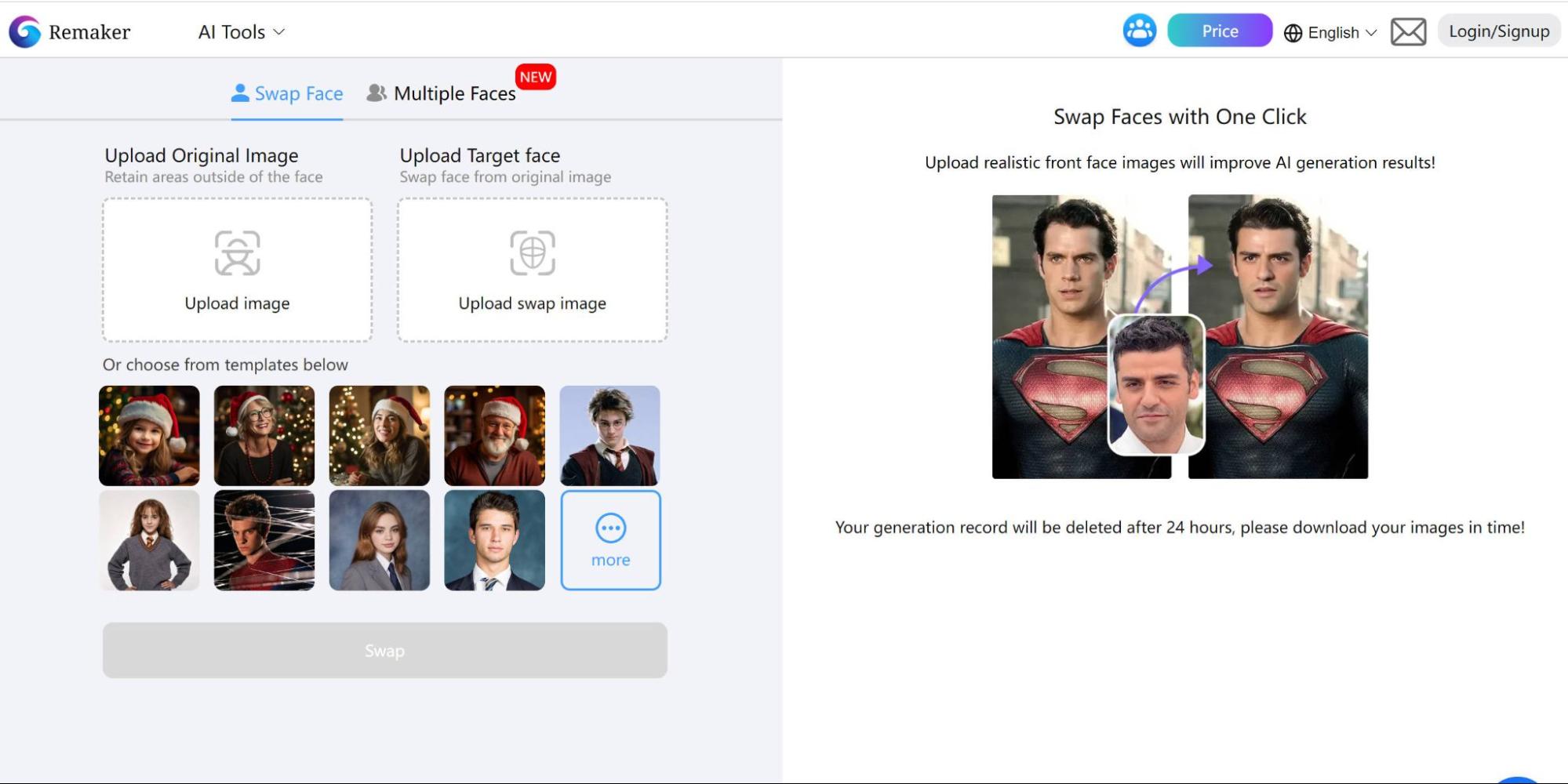Click the red NEW badge
Image resolution: width=1568 pixels, height=784 pixels.
coord(536,77)
